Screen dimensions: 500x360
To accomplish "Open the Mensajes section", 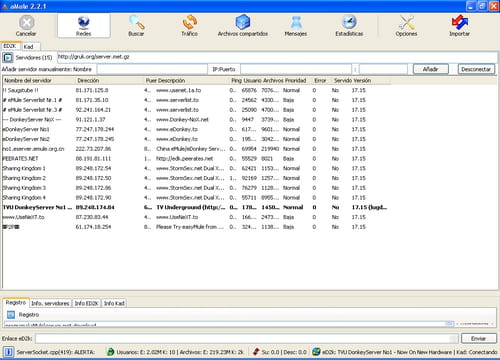I will 296,26.
